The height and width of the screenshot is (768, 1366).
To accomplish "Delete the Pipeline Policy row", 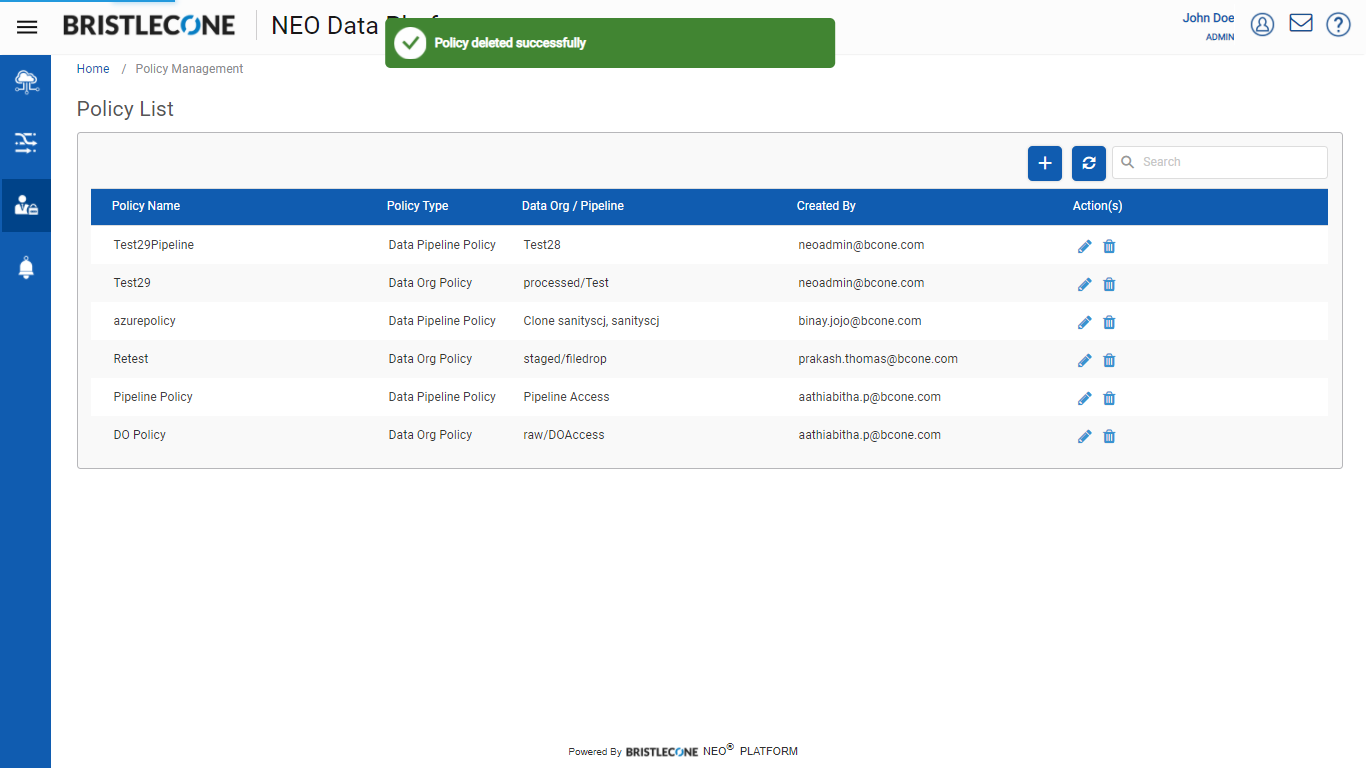I will 1109,398.
